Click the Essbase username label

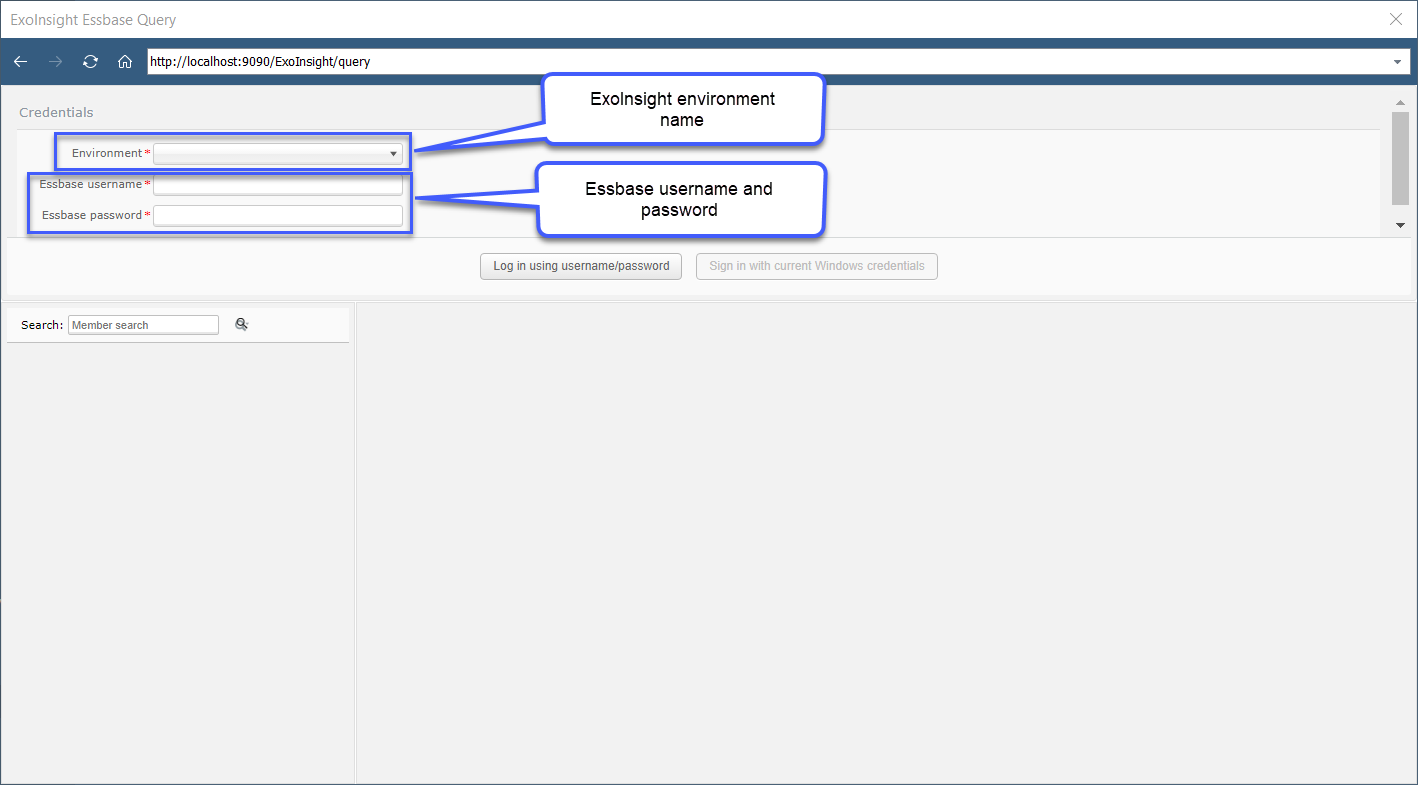point(91,184)
